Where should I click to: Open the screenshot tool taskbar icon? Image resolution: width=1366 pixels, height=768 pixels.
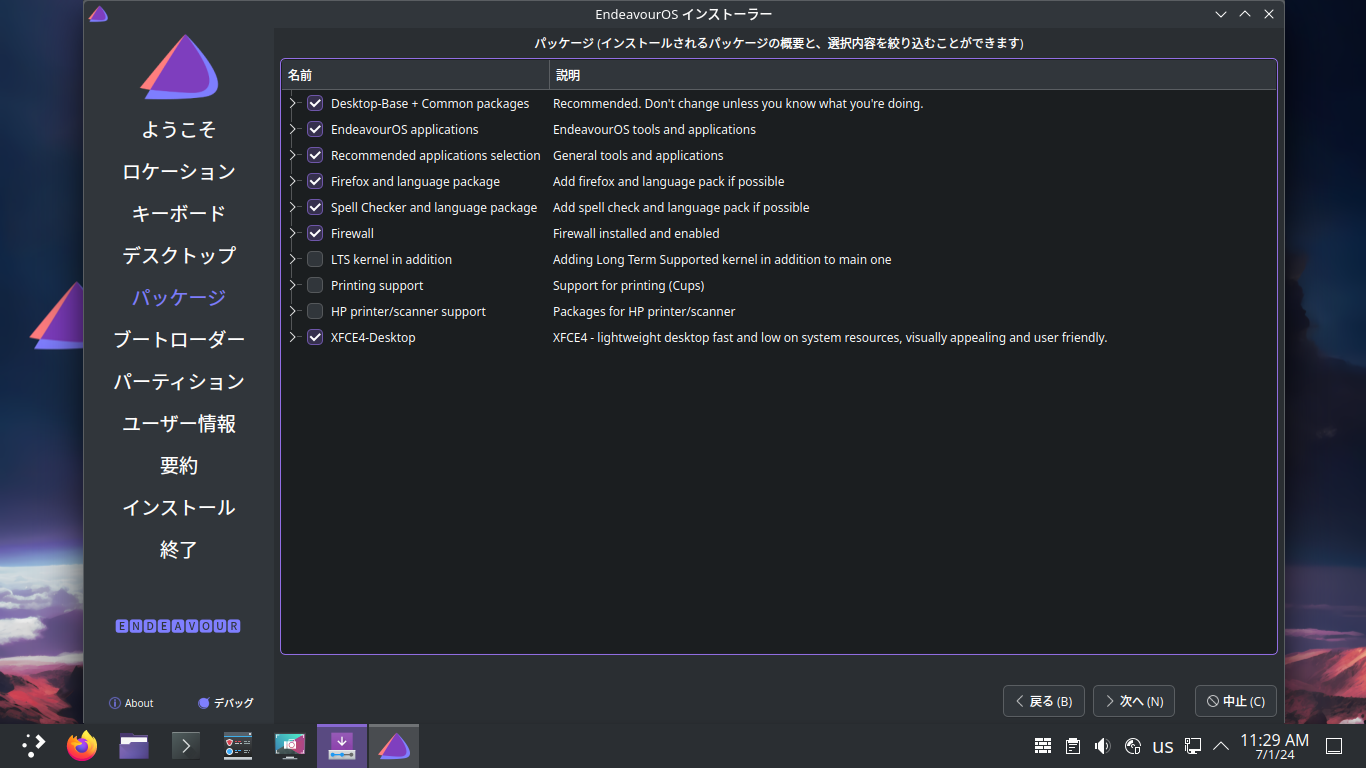pos(290,745)
